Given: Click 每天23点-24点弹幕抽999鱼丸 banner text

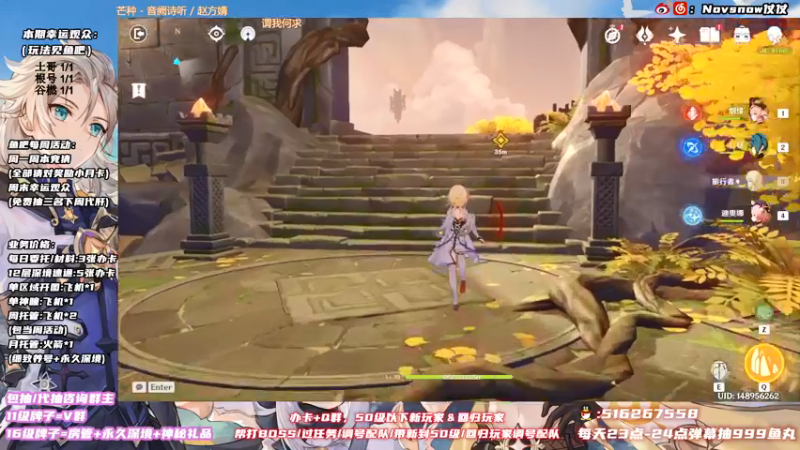Looking at the screenshot, I should point(687,434).
